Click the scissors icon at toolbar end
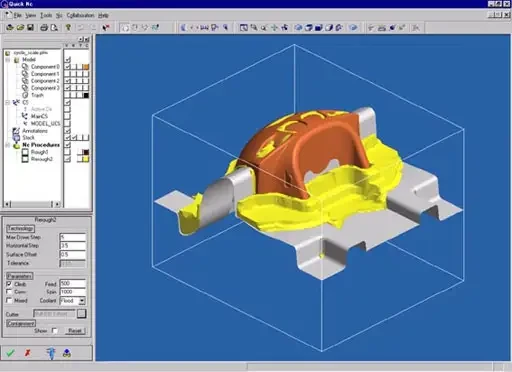Image resolution: width=512 pixels, height=372 pixels. (415, 28)
